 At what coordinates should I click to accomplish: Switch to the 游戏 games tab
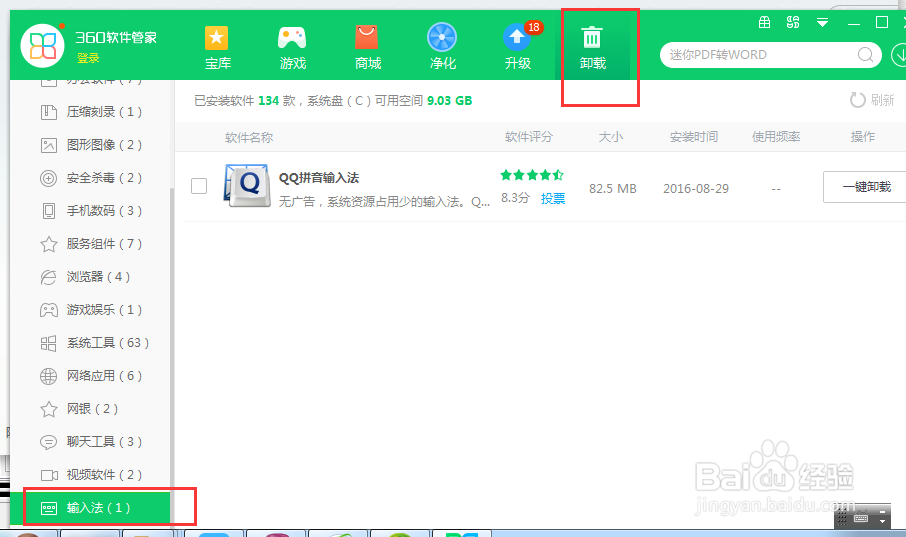(x=292, y=47)
